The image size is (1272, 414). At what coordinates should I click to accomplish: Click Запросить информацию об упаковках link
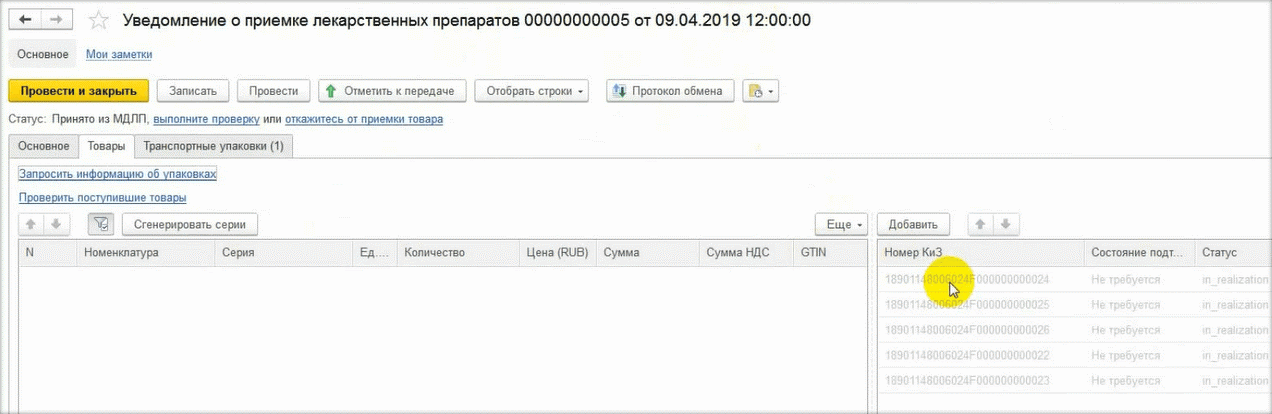click(117, 174)
